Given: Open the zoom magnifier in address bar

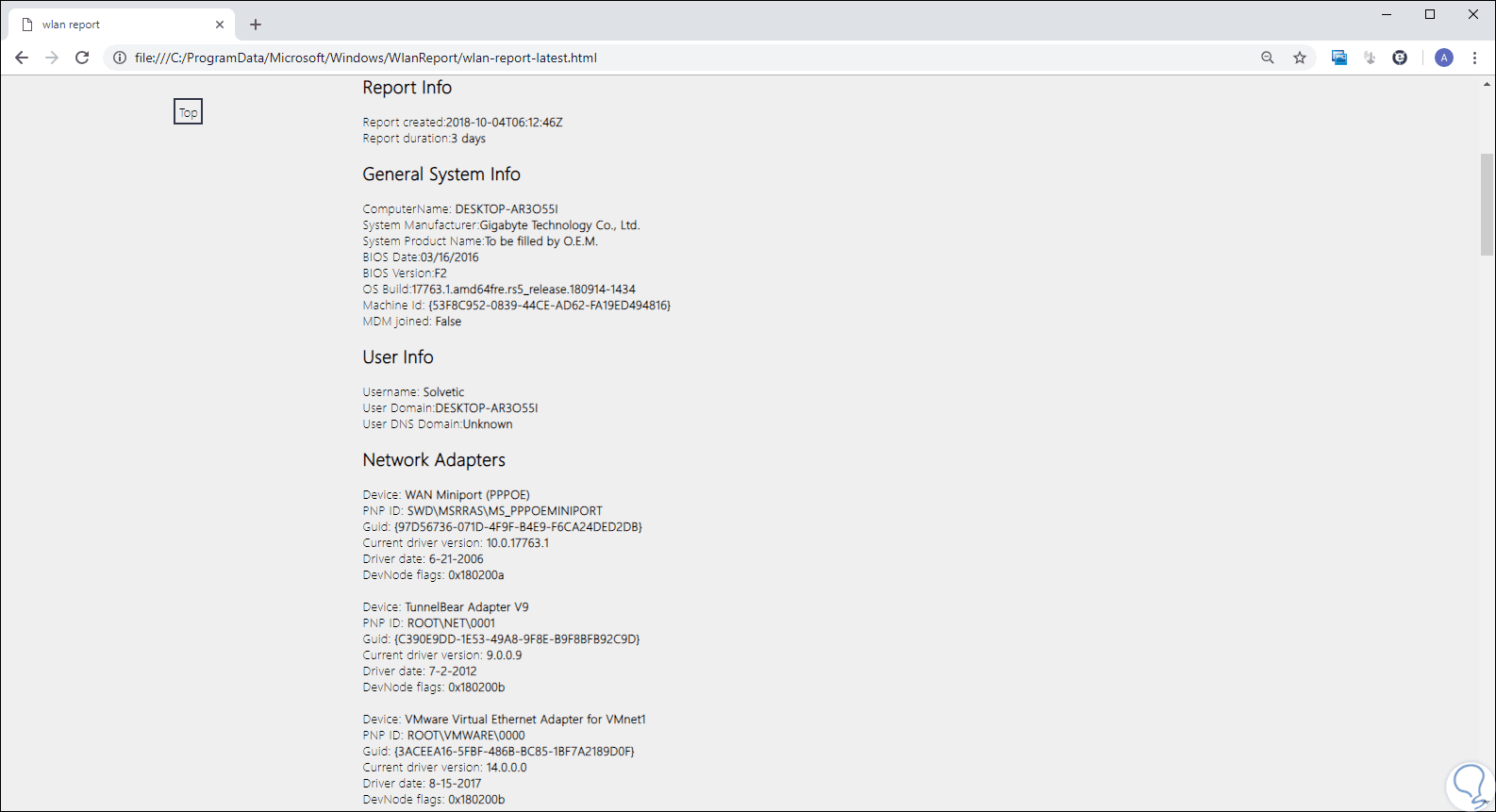Looking at the screenshot, I should [1268, 58].
